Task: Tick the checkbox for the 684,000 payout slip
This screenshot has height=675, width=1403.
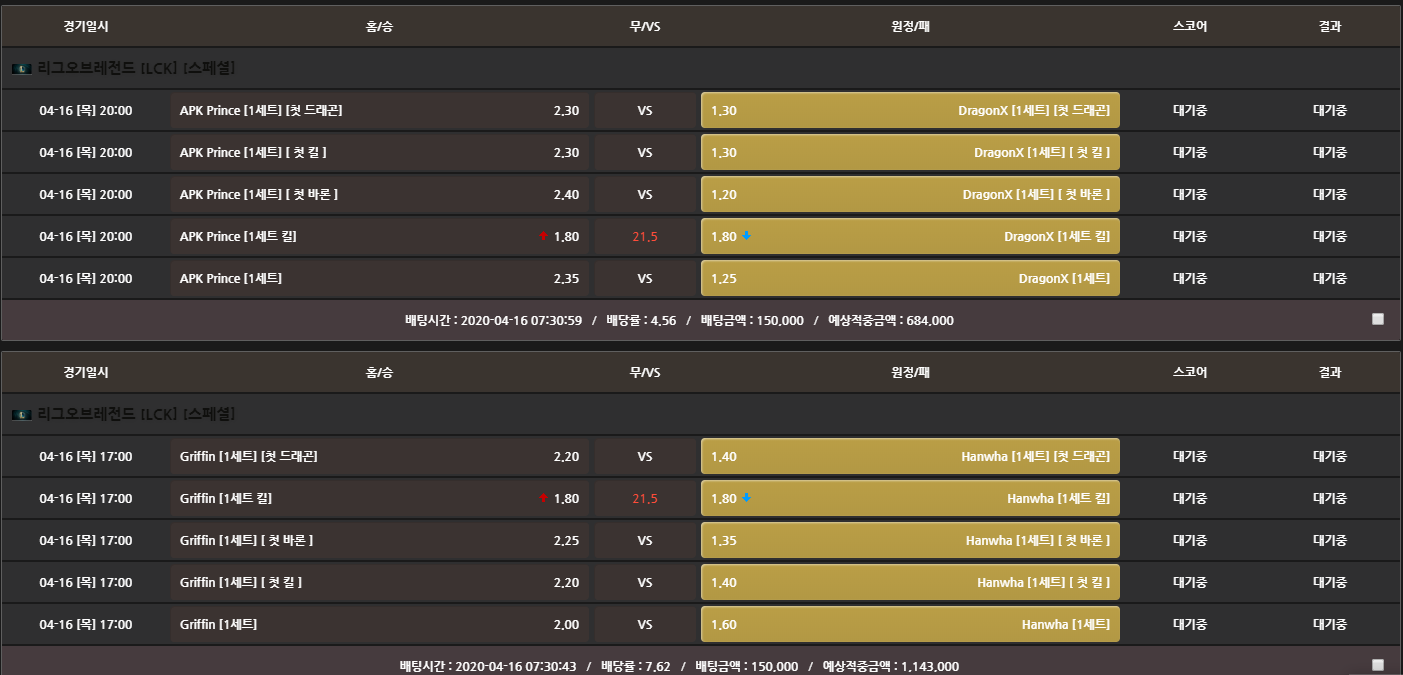Action: (1378, 320)
